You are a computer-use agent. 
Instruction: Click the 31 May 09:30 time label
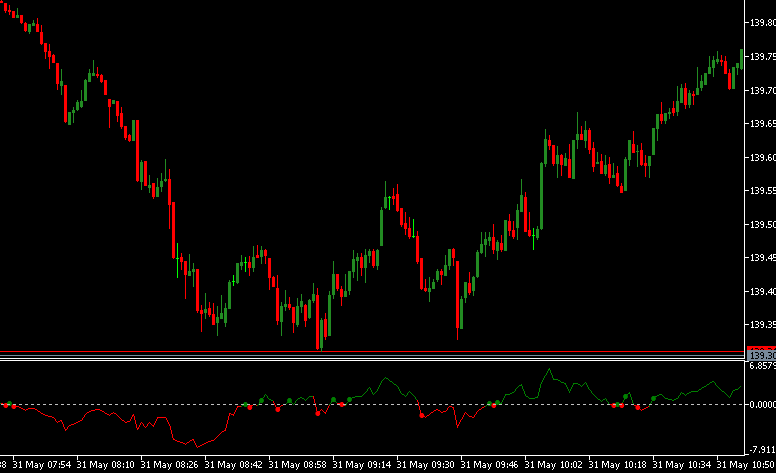426,465
